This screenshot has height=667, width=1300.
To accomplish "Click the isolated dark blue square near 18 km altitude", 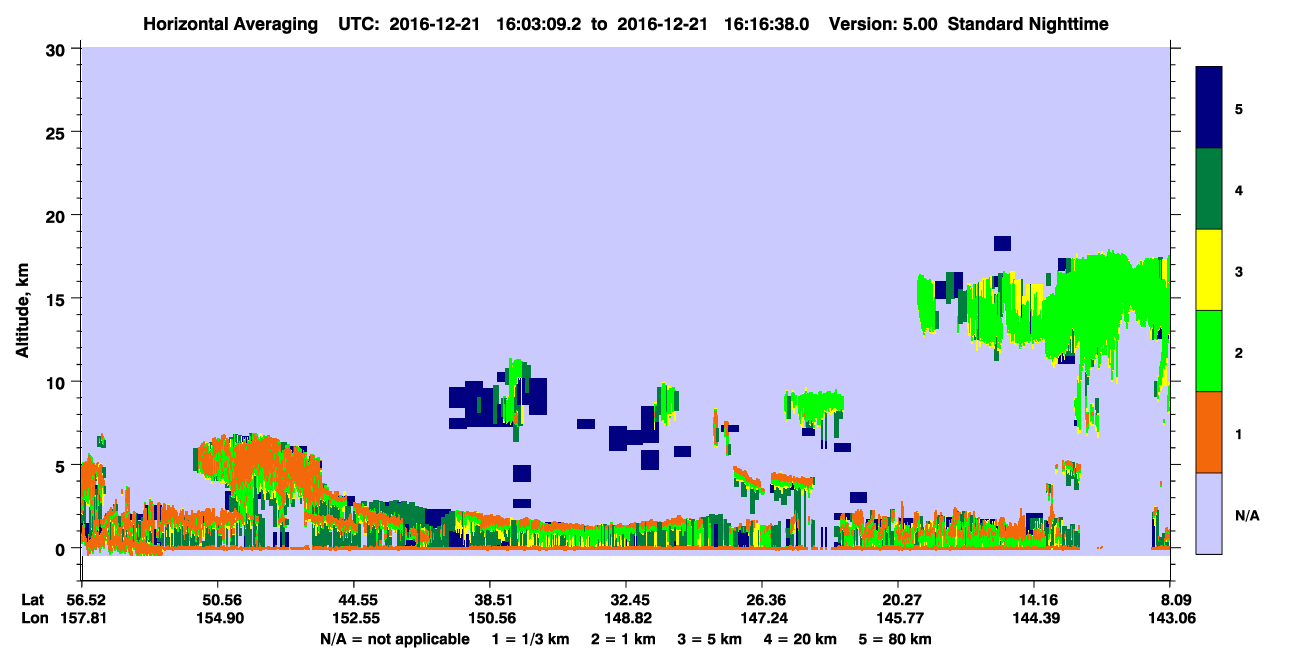I will click(x=1002, y=243).
